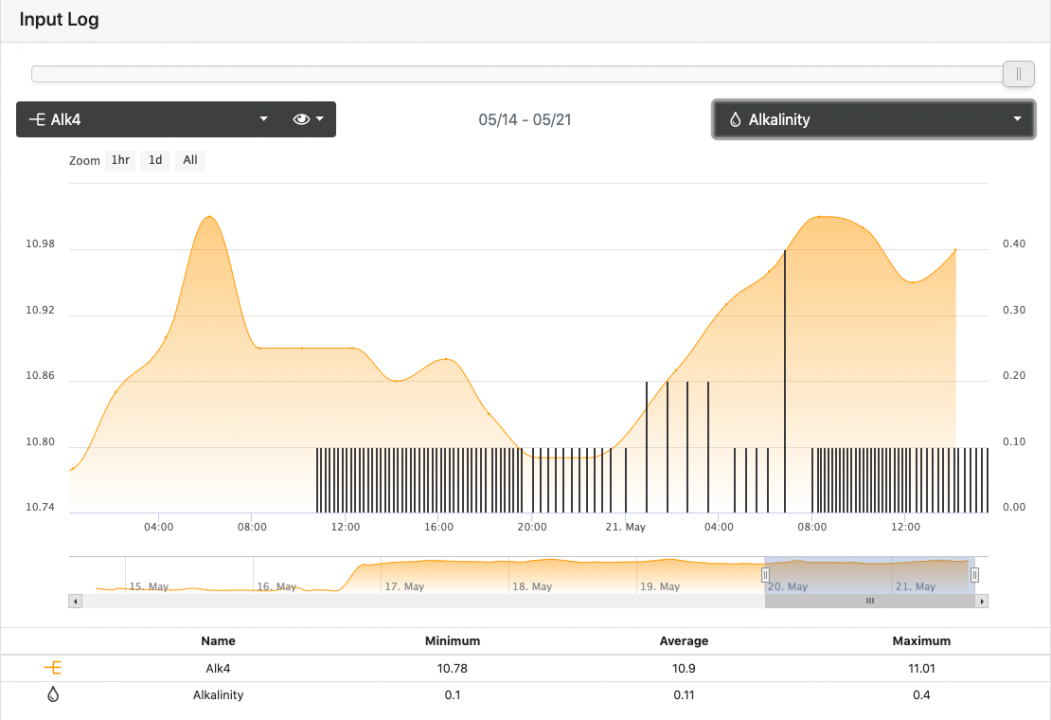Toggle the eye visibility icon
This screenshot has width=1051, height=720.
click(301, 119)
